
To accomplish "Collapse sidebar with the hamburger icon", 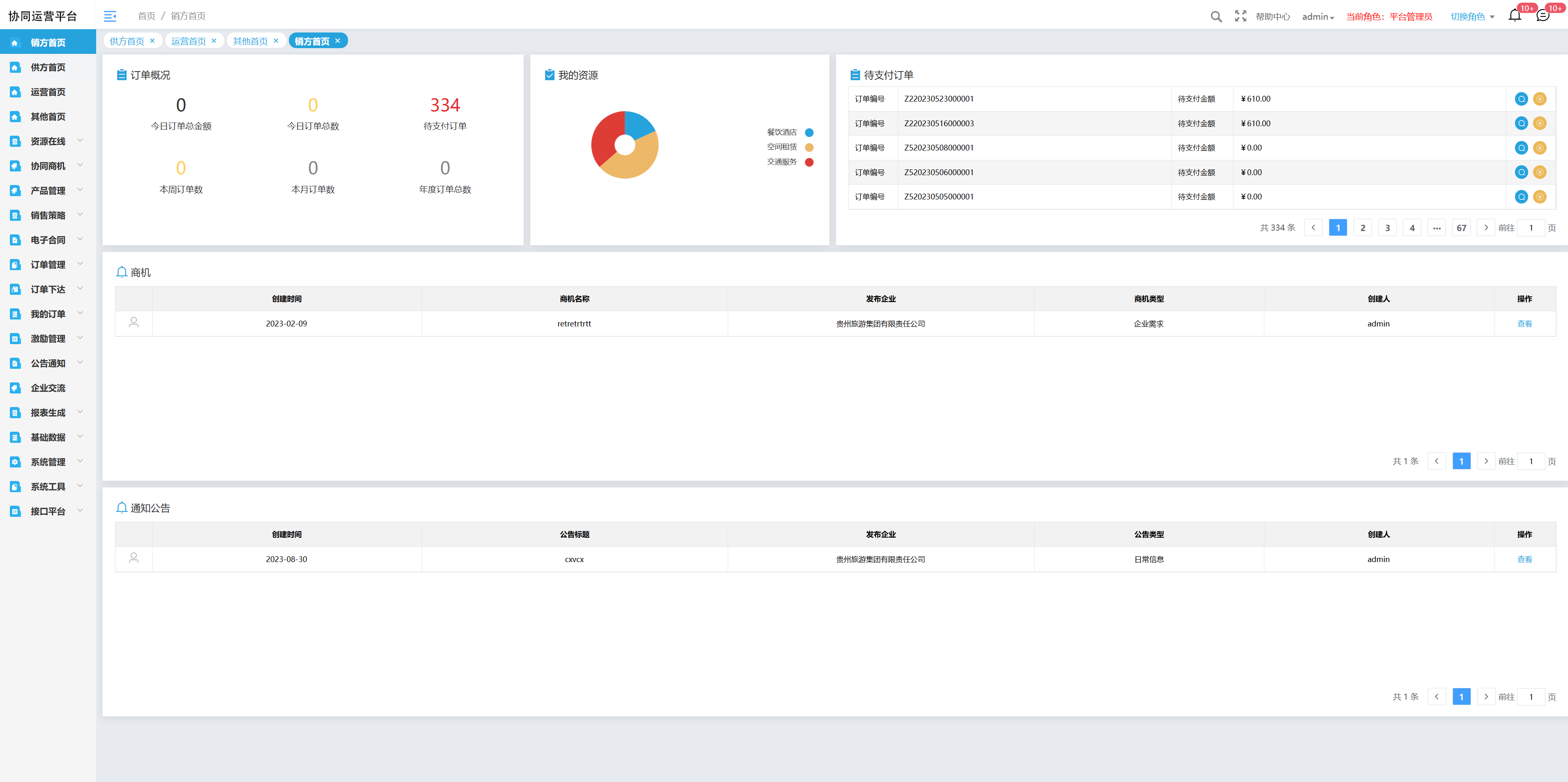I will click(x=110, y=16).
